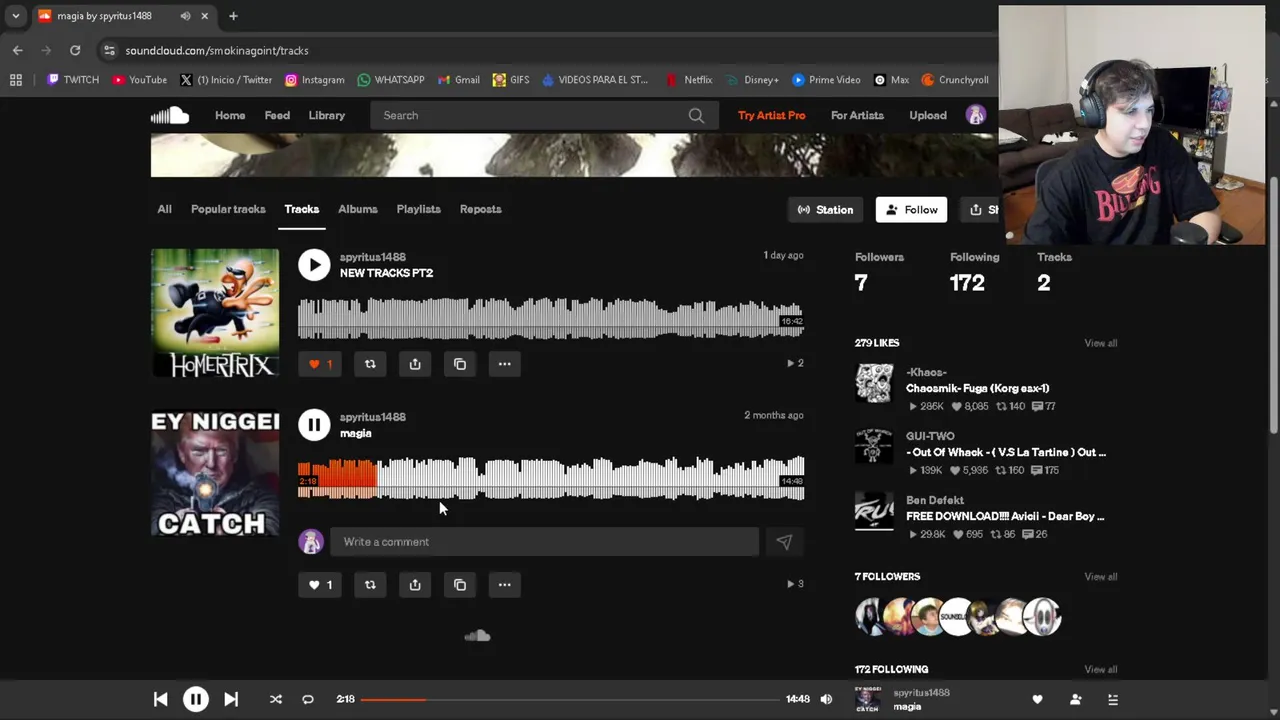Like the magia track
The height and width of the screenshot is (720, 1280).
coord(320,585)
